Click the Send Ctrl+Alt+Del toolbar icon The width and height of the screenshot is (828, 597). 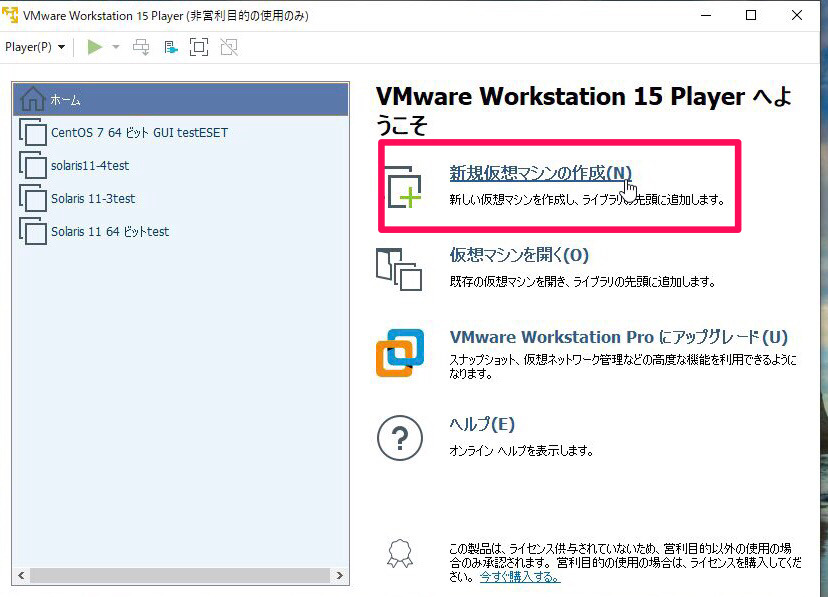tap(141, 47)
